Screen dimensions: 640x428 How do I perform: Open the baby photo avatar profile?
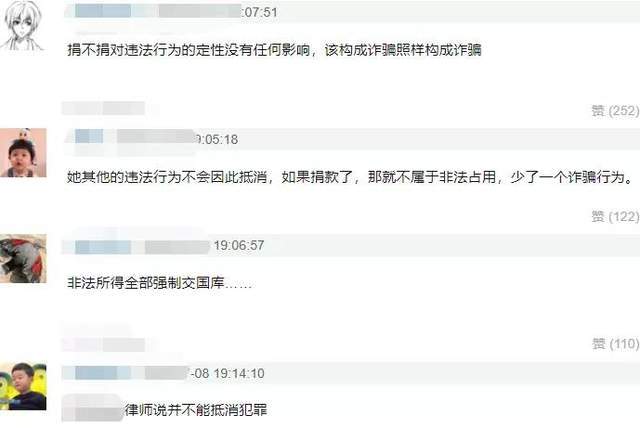(x=23, y=153)
